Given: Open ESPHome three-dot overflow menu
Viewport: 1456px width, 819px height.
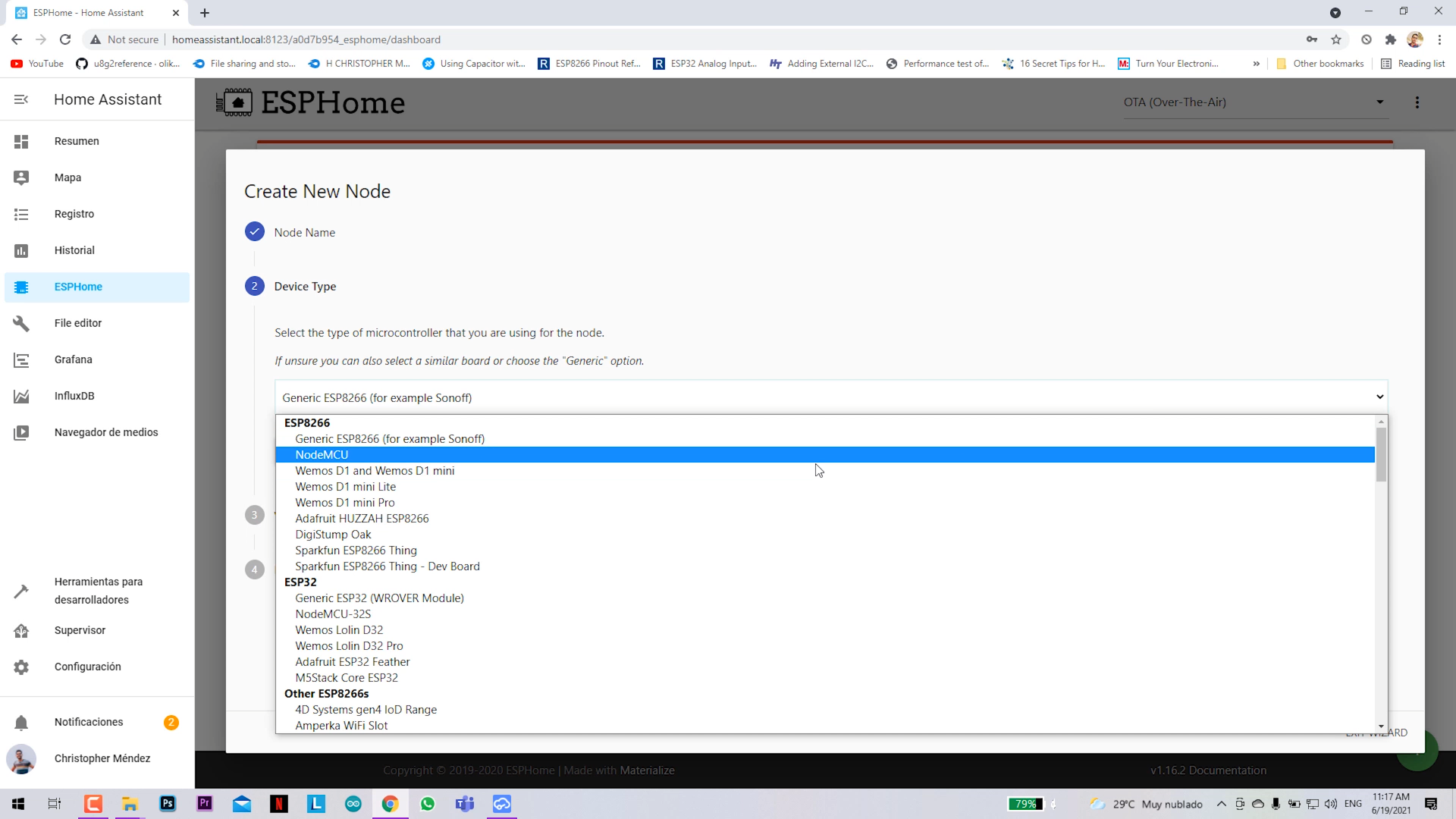Looking at the screenshot, I should point(1417,102).
